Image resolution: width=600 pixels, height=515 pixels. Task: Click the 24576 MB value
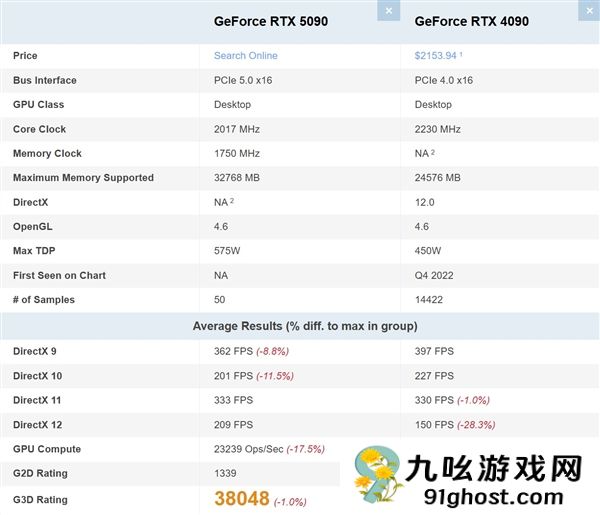coord(438,178)
